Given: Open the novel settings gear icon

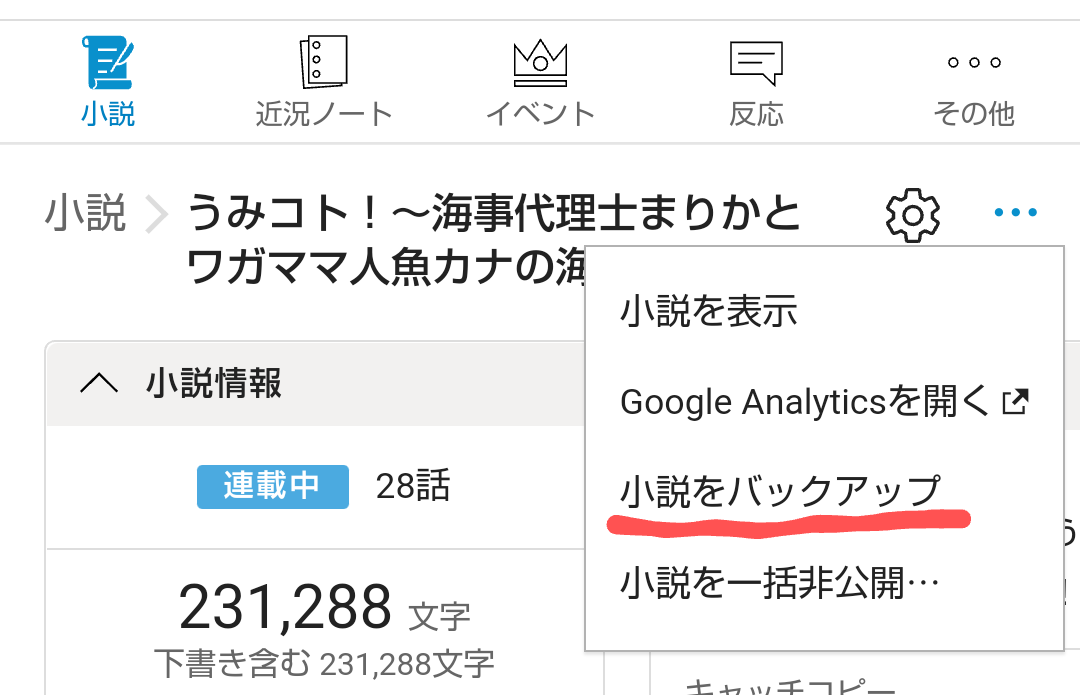Looking at the screenshot, I should (x=912, y=214).
